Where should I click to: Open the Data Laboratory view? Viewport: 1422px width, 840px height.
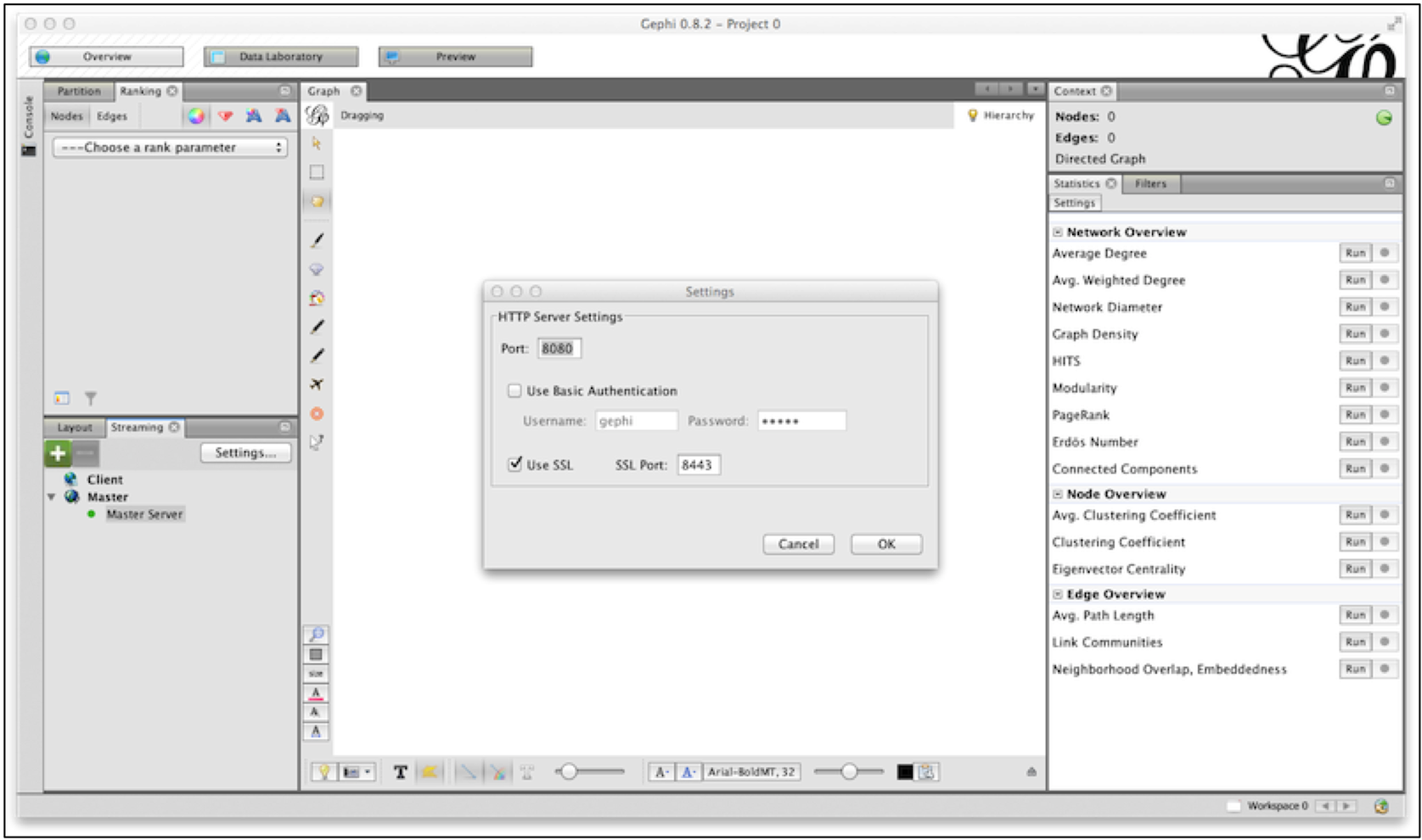point(280,56)
